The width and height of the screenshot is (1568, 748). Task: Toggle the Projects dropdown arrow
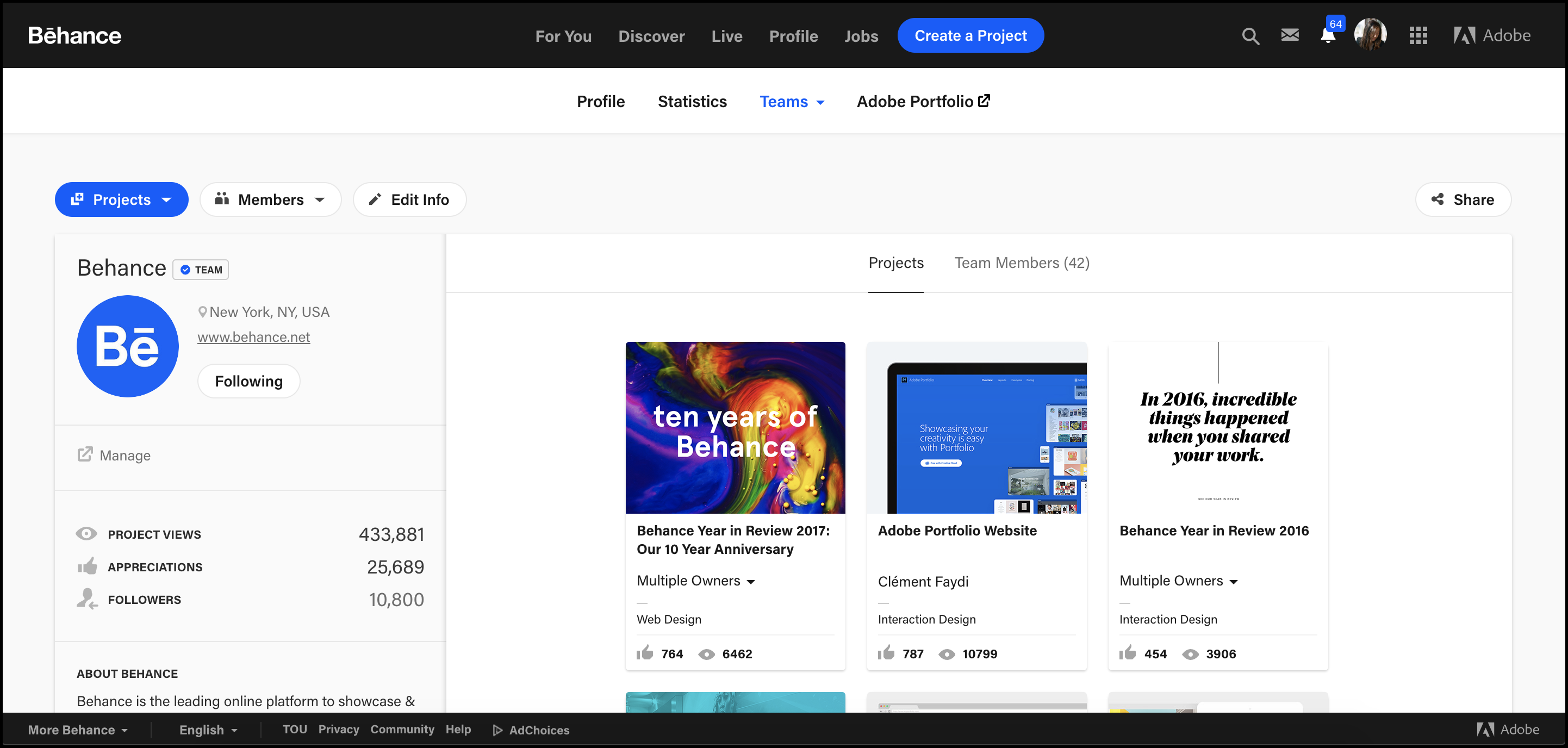click(x=167, y=200)
